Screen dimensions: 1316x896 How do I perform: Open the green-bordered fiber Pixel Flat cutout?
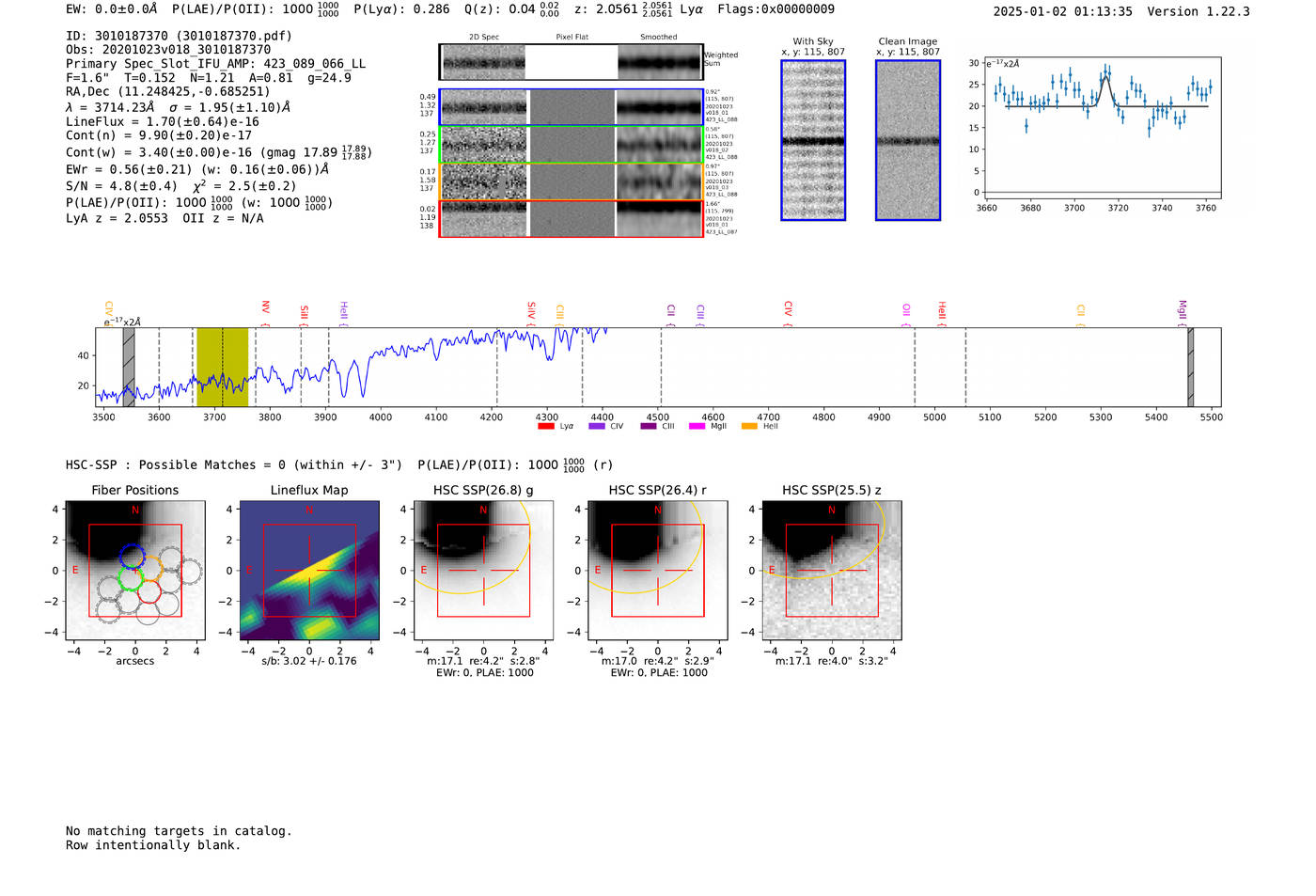pos(572,145)
